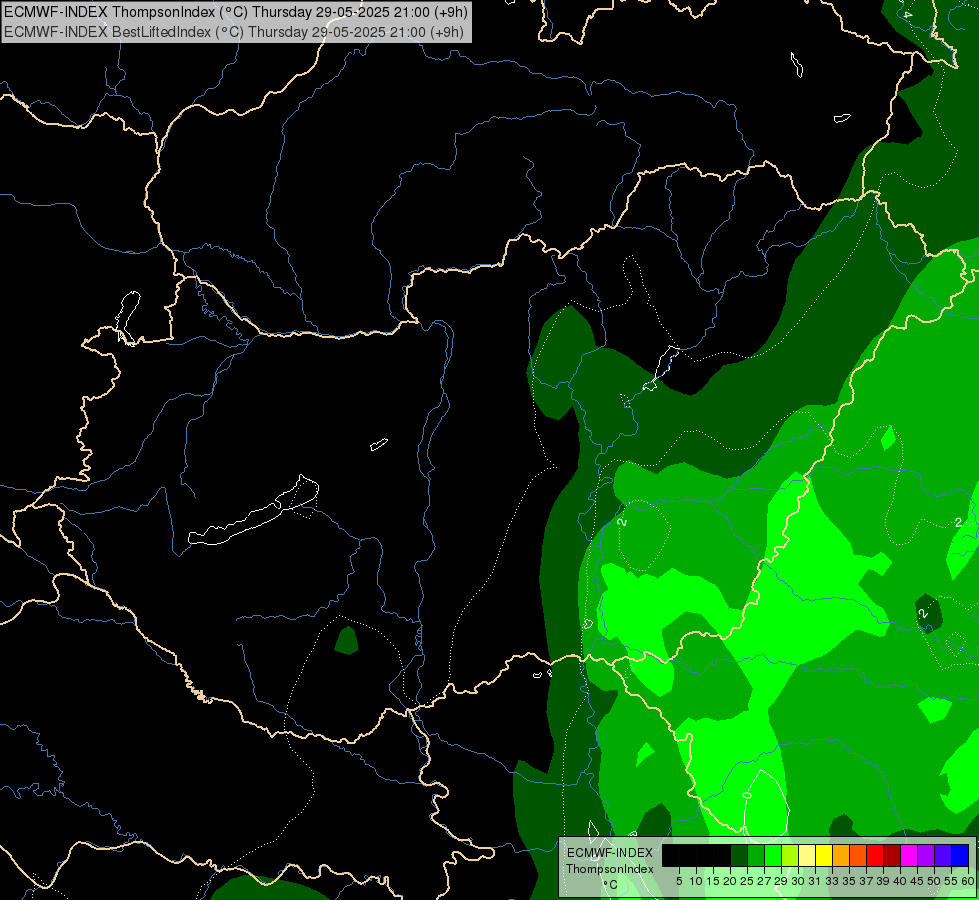Click the pure yellow 31–33 legend swatch
The width and height of the screenshot is (979, 900).
coord(824,855)
